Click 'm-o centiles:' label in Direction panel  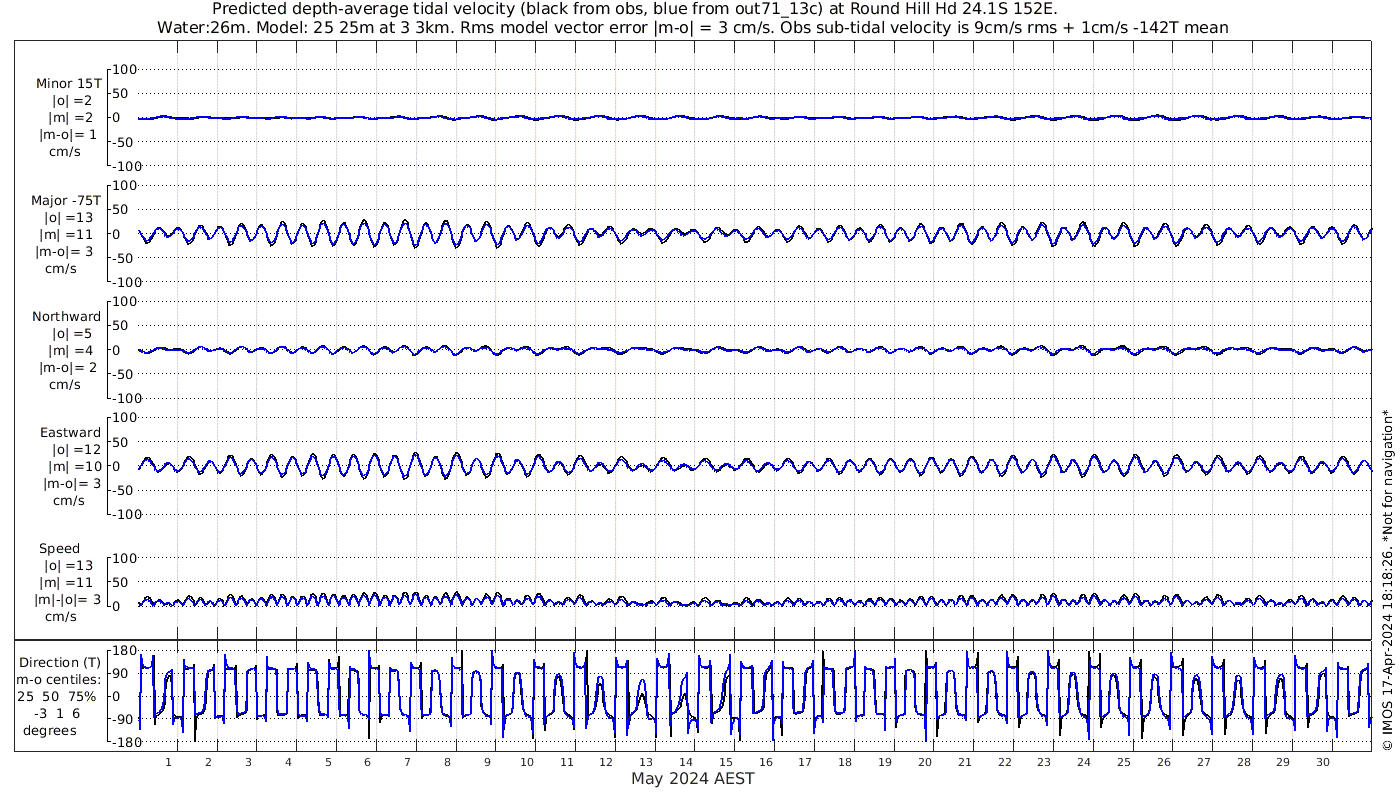pyautogui.click(x=58, y=679)
